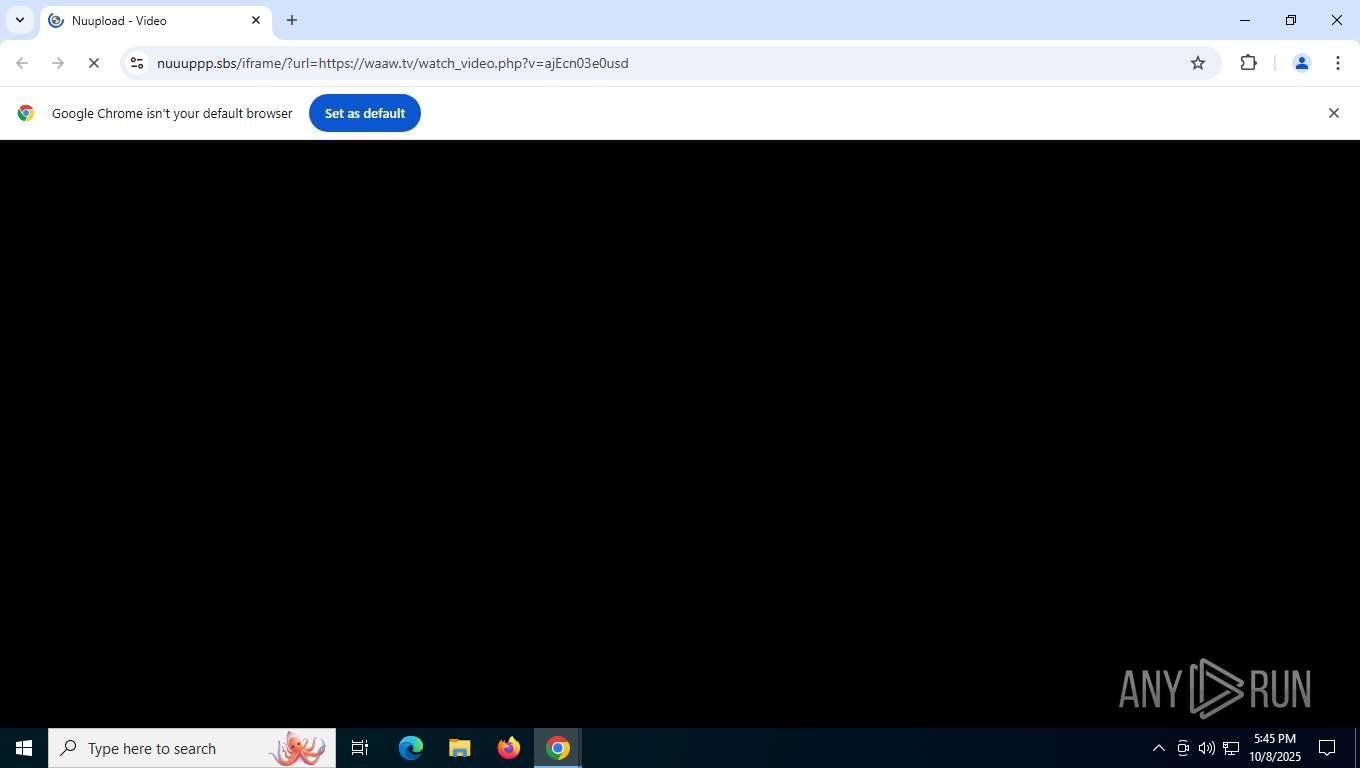Show hidden system tray icons
1360x768 pixels.
[x=1159, y=748]
